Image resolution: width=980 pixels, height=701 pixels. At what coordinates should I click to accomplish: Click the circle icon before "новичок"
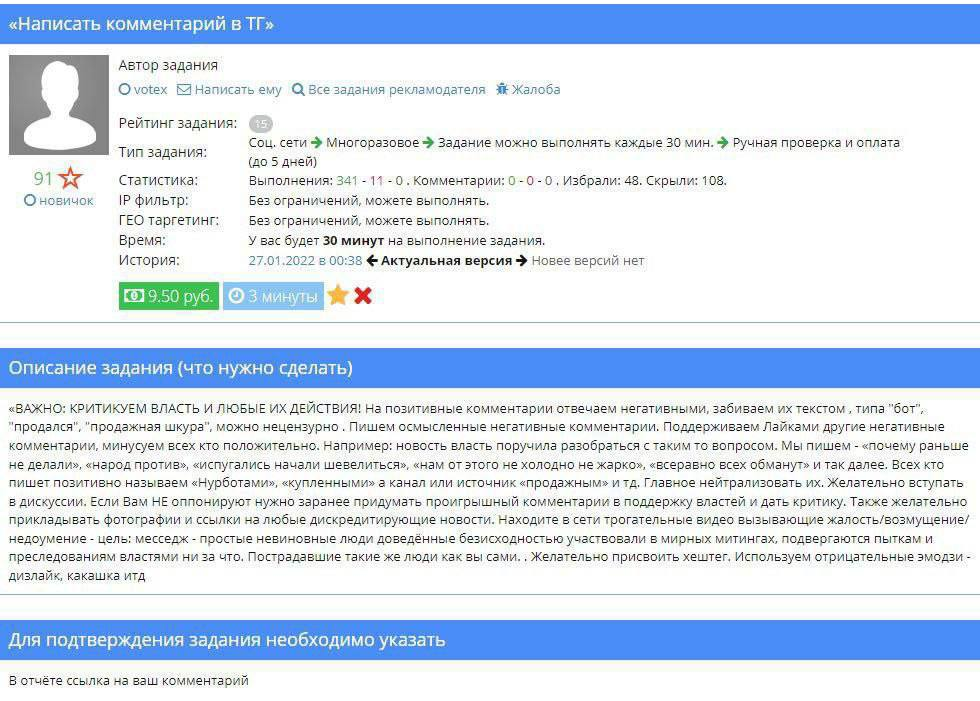(x=30, y=201)
